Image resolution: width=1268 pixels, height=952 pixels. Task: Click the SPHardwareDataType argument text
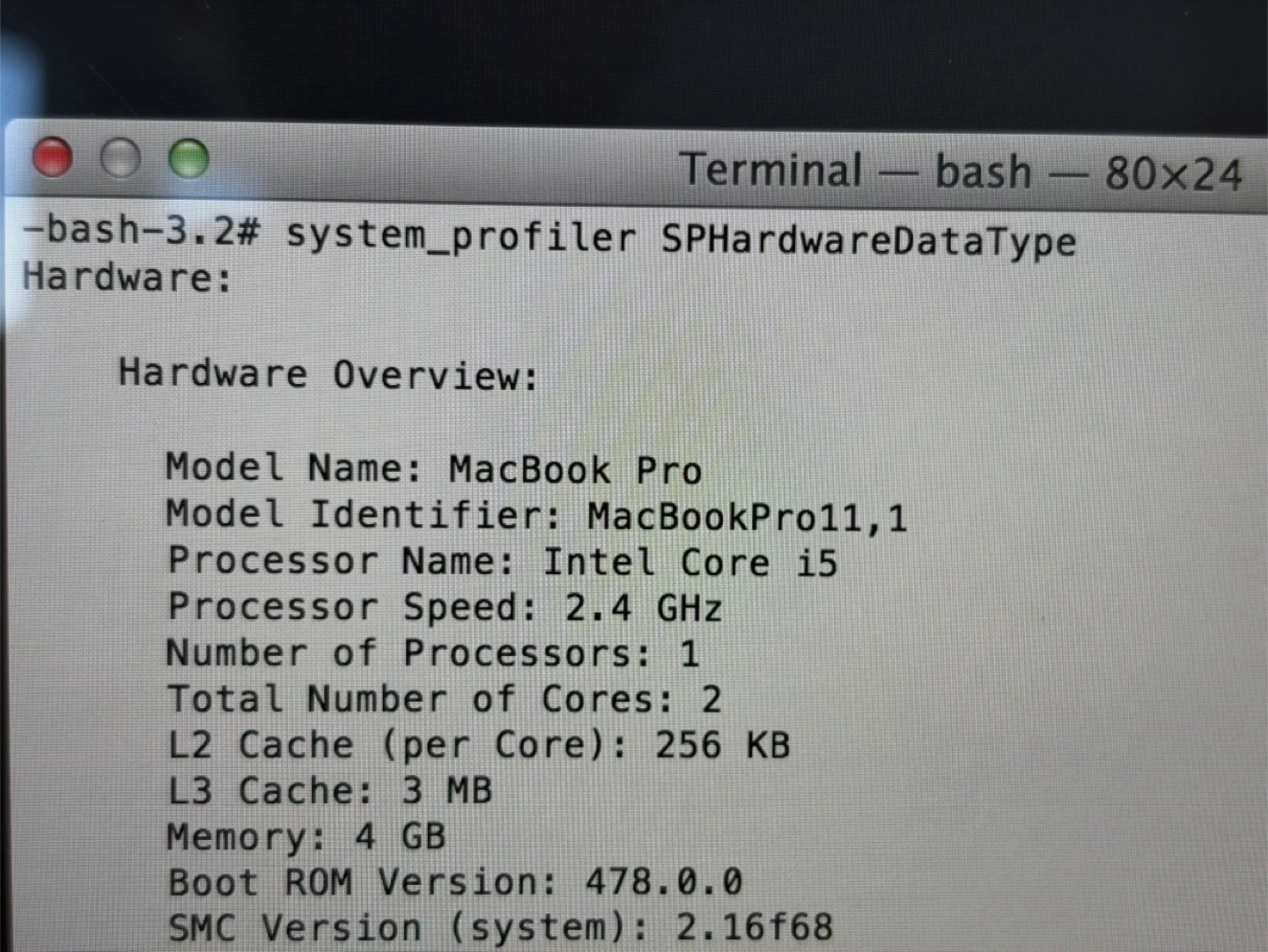[x=867, y=240]
